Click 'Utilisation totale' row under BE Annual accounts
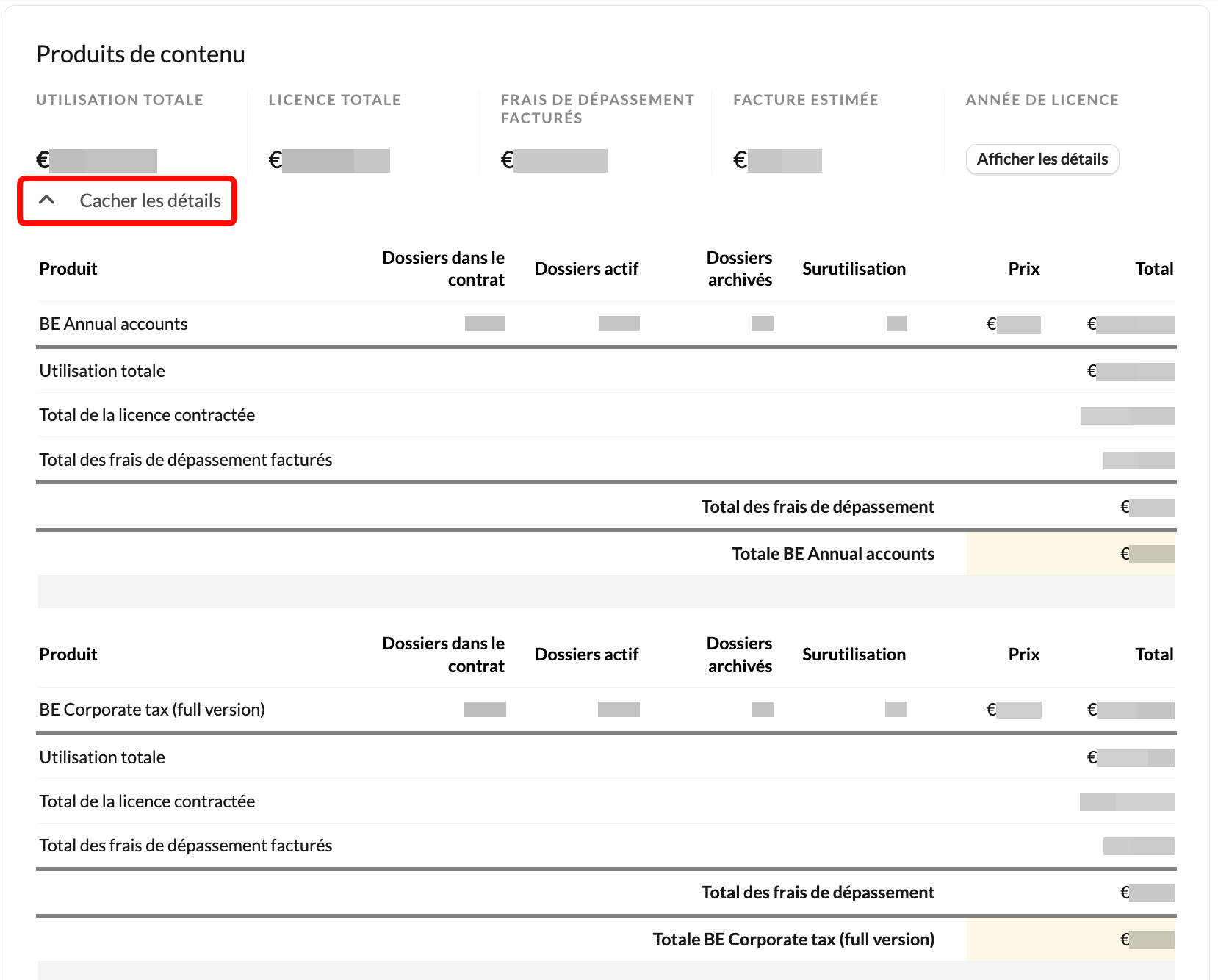The image size is (1218, 980). [606, 371]
